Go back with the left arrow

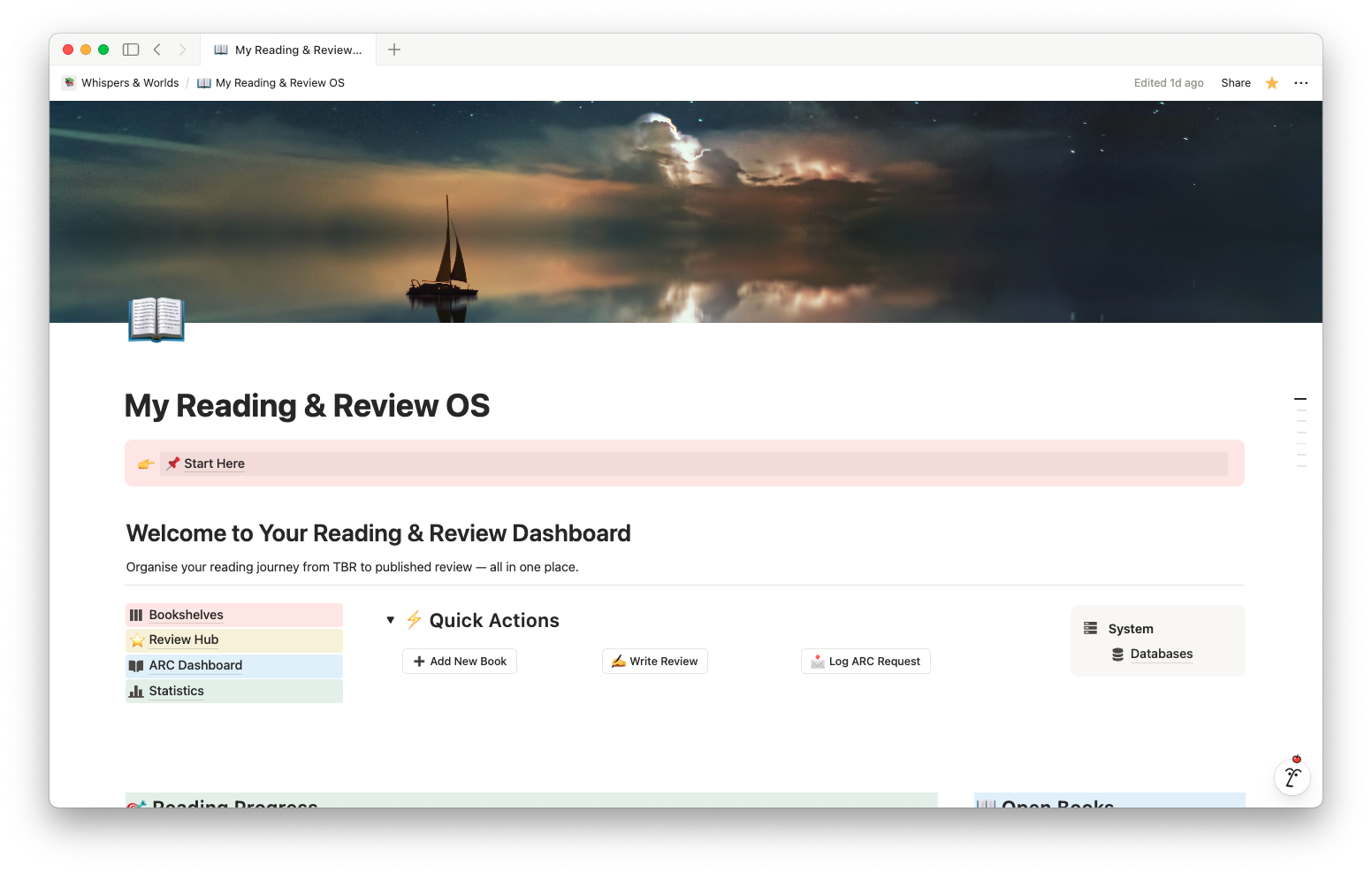click(x=157, y=50)
